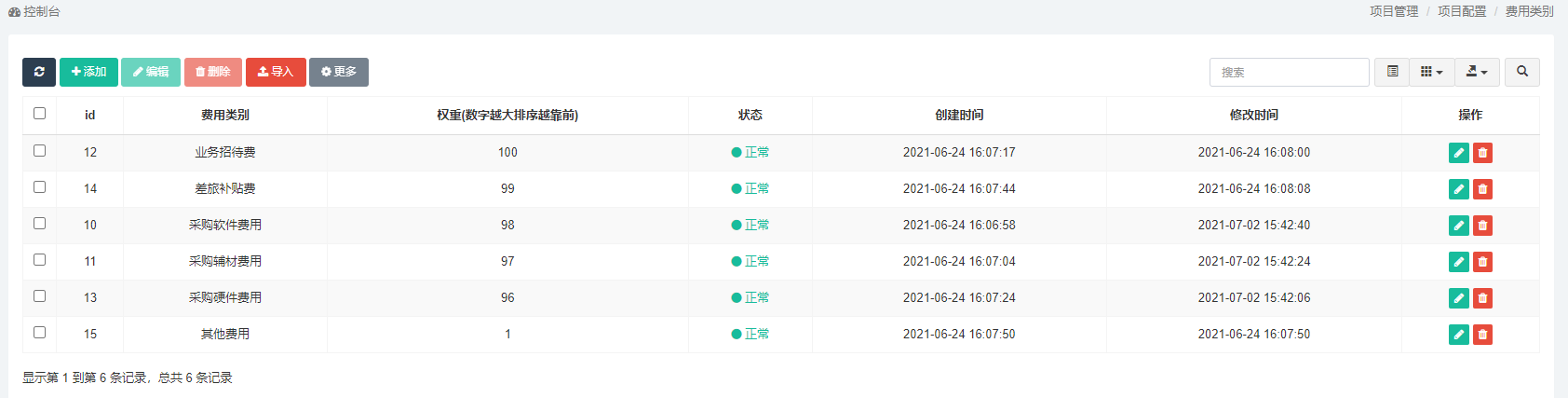Click trash delete icon for 其他费用
Viewport: 1568px width, 398px height.
coord(1482,335)
